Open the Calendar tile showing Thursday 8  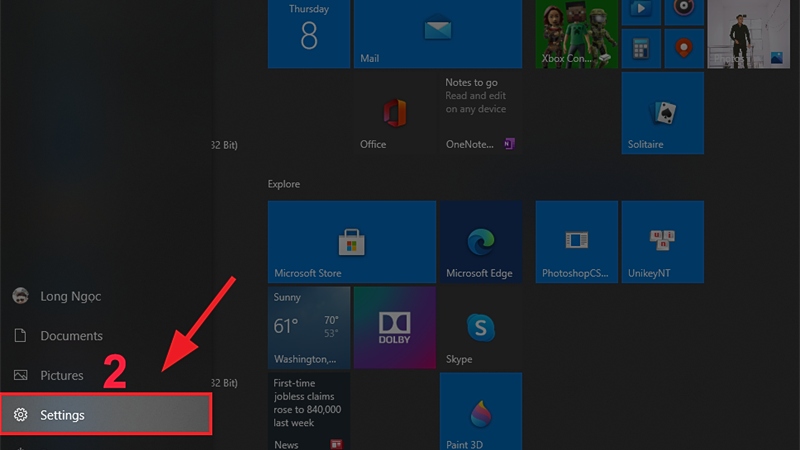pos(309,34)
